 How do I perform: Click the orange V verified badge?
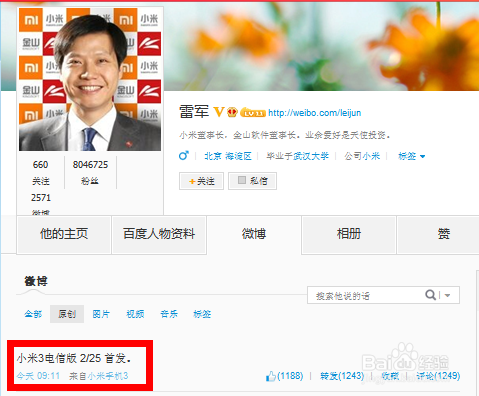click(219, 112)
